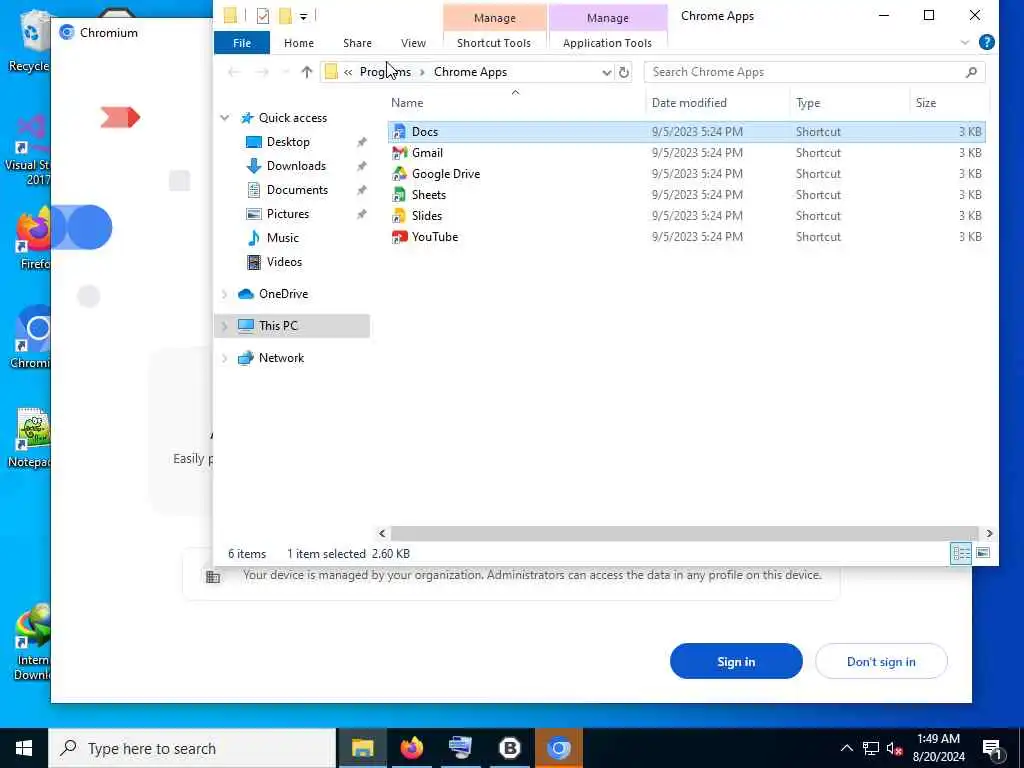Select Downloads in Quick access
This screenshot has width=1024, height=768.
[296, 166]
